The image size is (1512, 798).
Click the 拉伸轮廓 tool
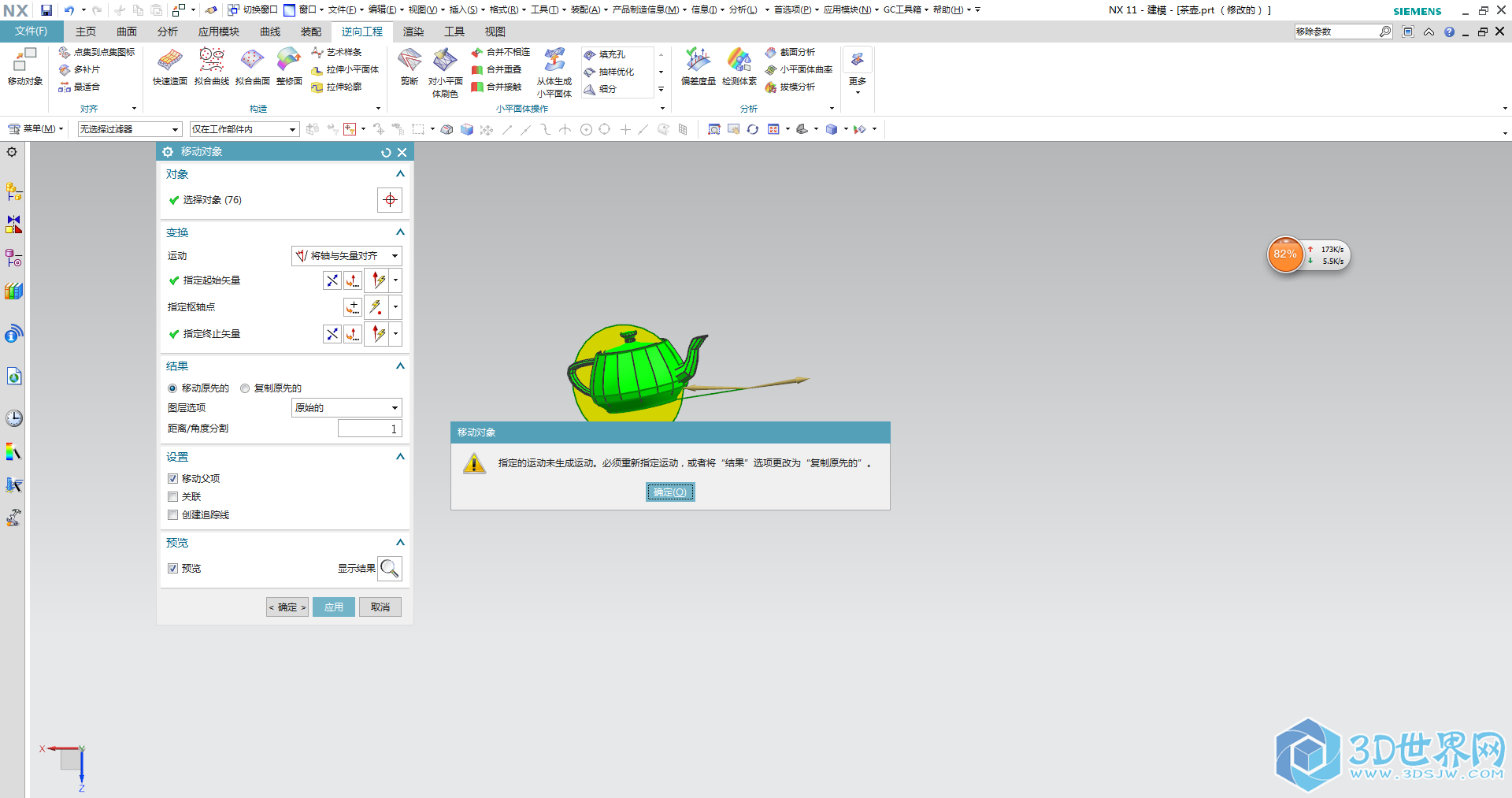336,87
